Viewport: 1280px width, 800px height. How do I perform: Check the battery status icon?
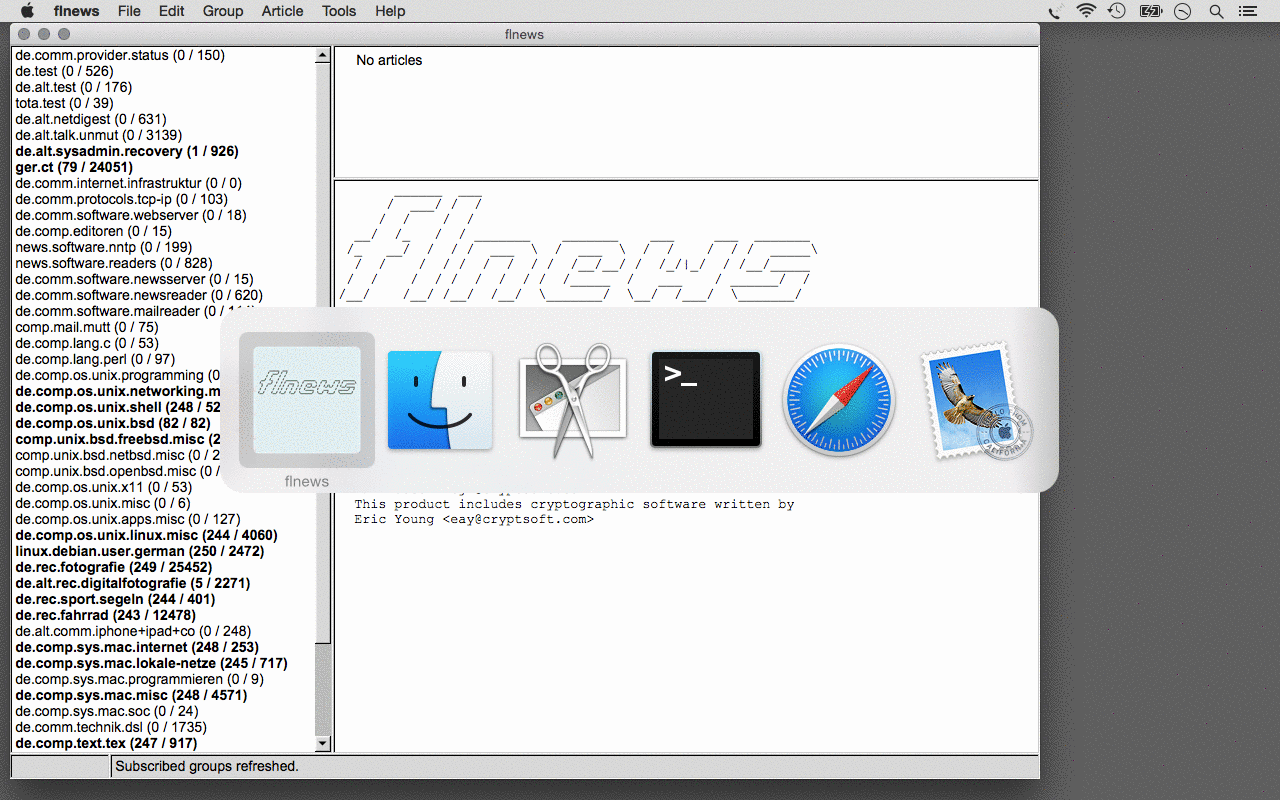(1150, 11)
